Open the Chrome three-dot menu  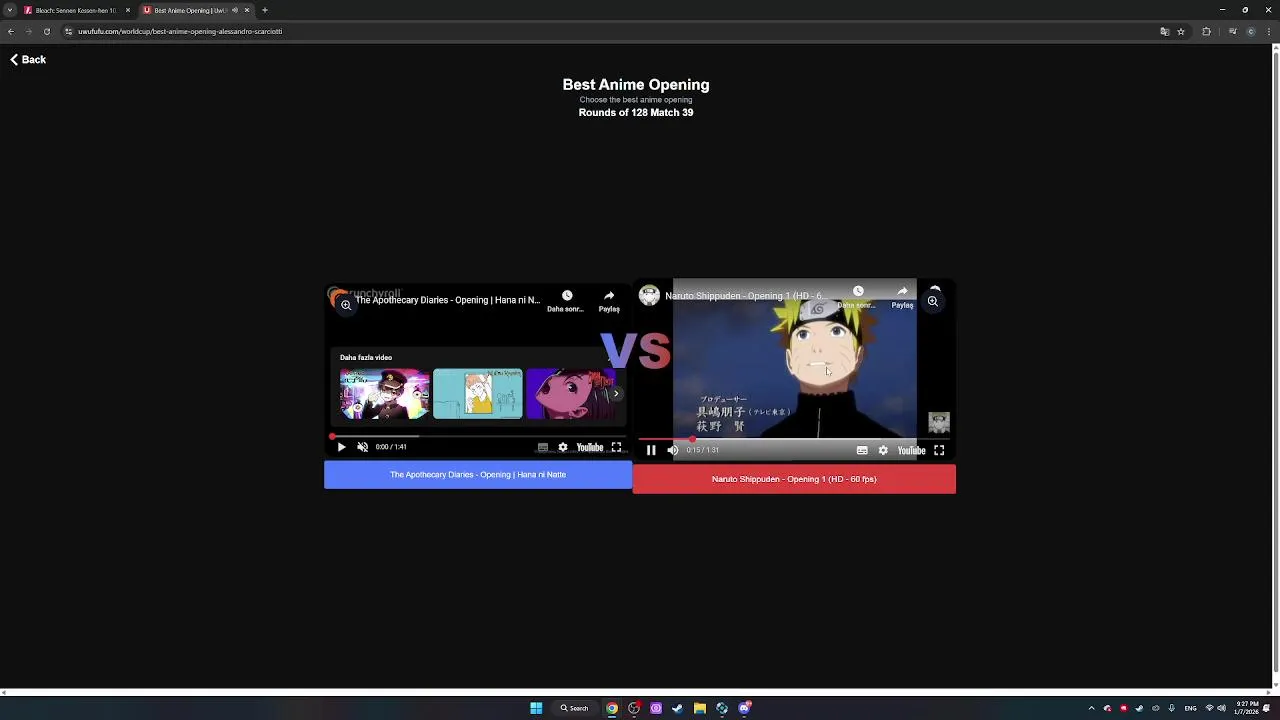(x=1269, y=31)
